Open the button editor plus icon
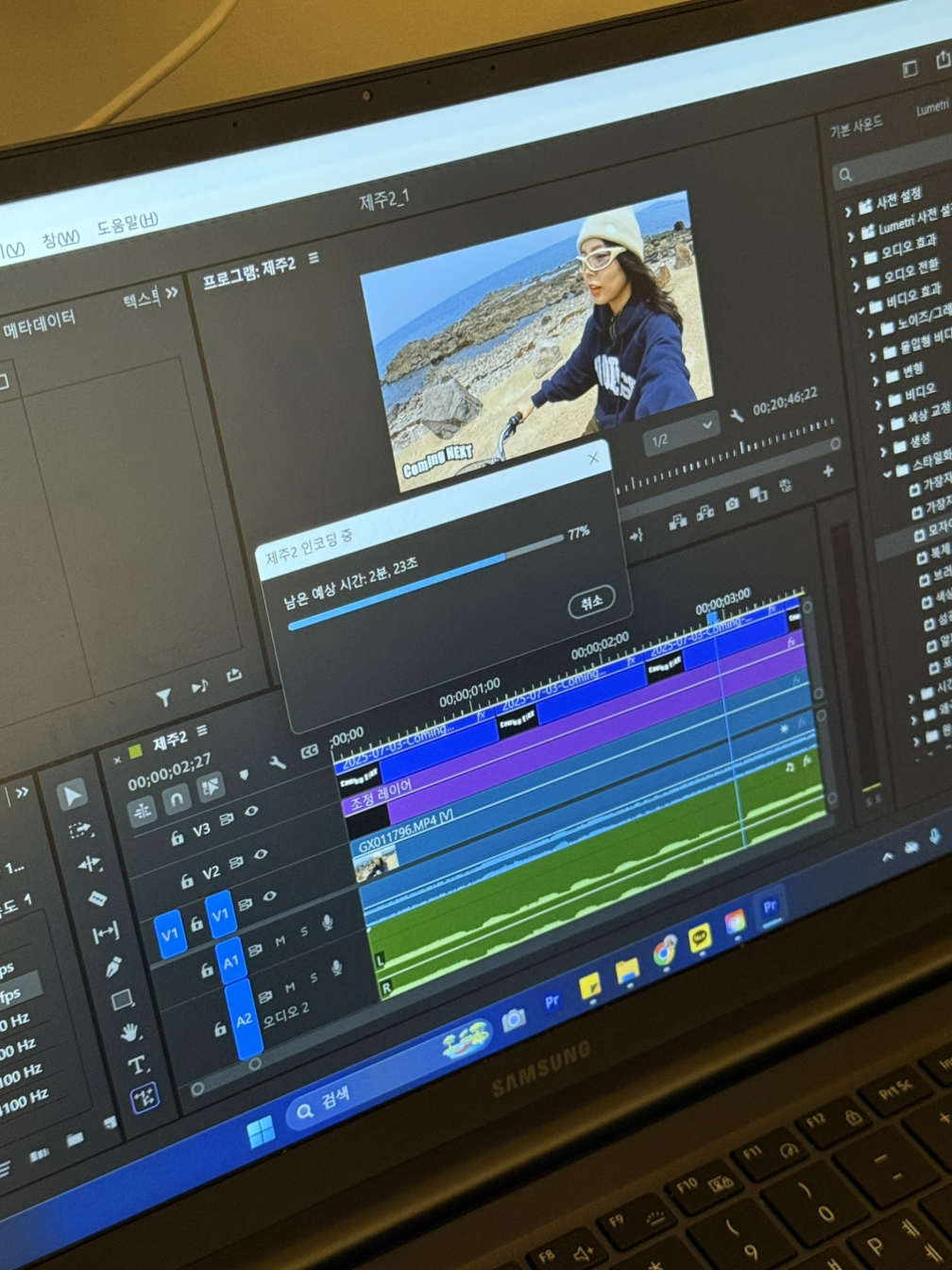The image size is (952, 1270). click(828, 471)
